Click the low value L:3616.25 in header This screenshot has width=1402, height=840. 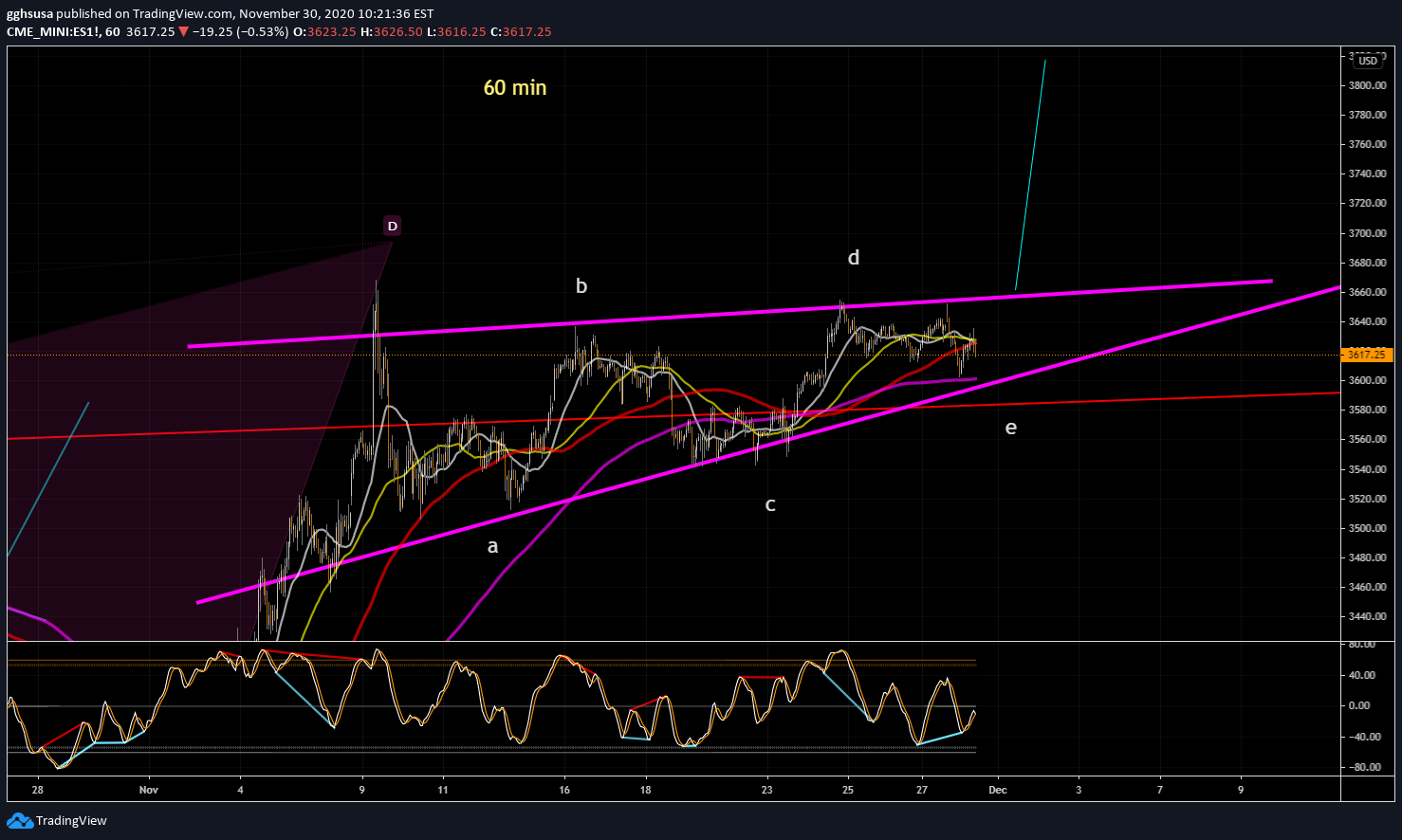(x=457, y=31)
